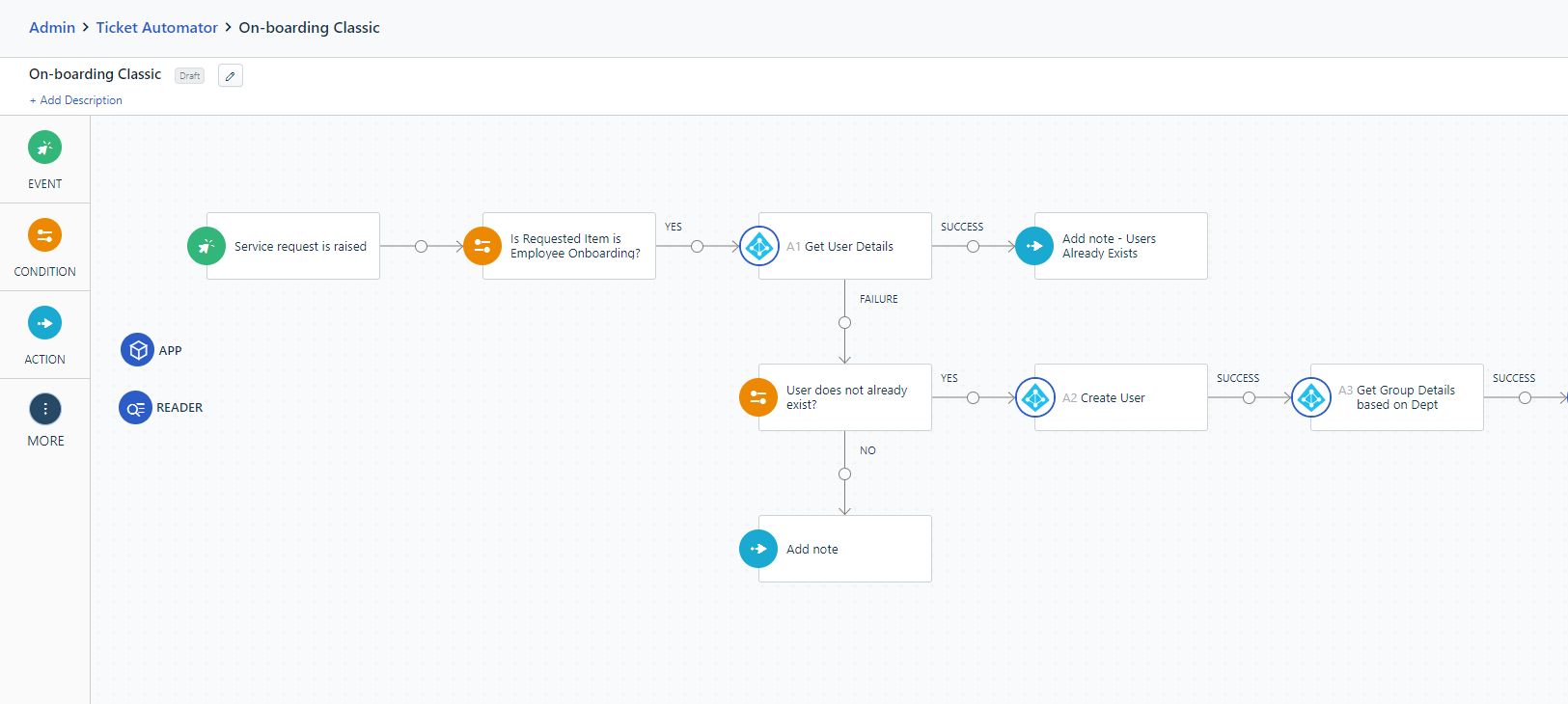Click connector circle after Service request is raised

click(421, 247)
